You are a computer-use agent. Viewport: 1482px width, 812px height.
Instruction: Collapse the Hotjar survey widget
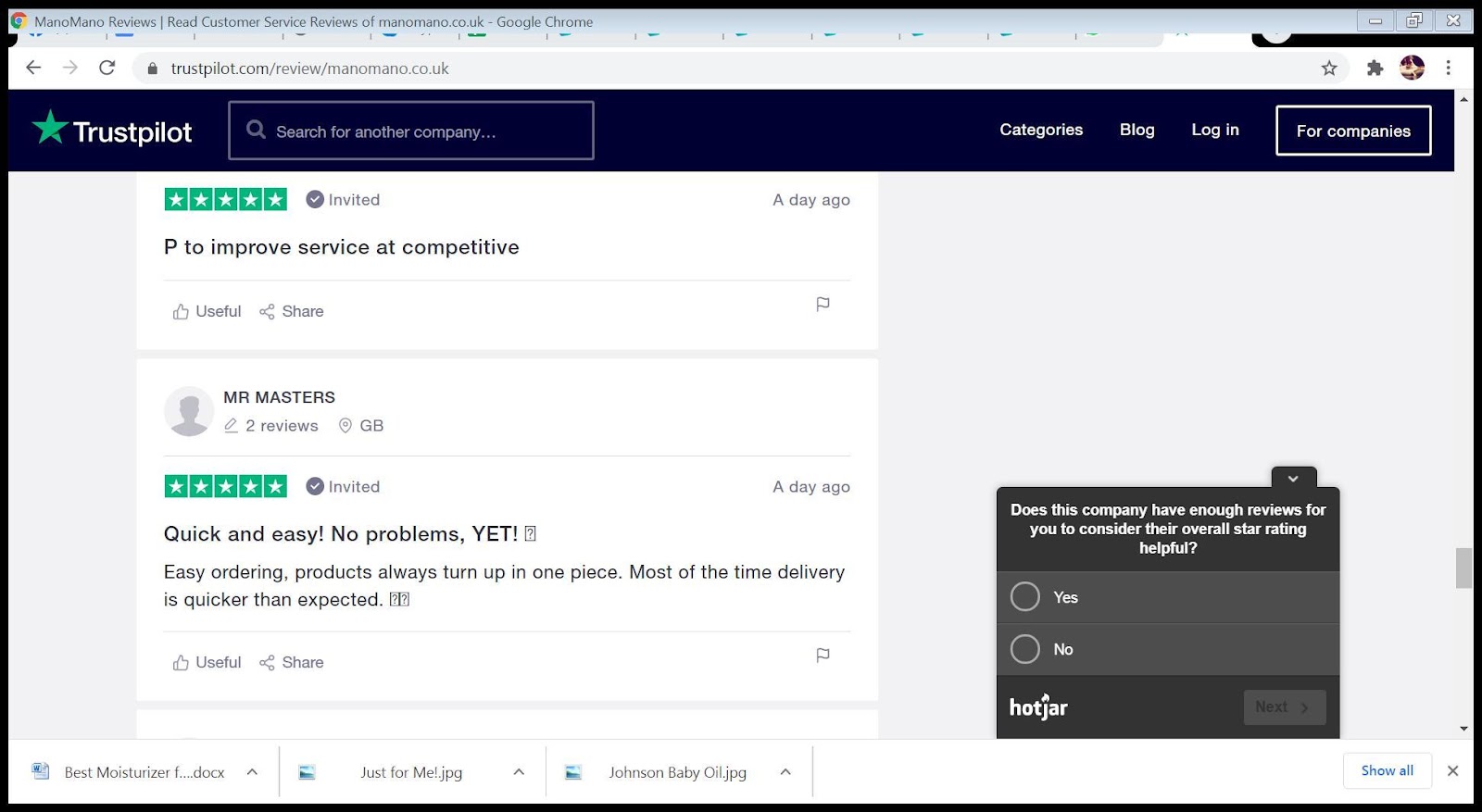click(1294, 478)
